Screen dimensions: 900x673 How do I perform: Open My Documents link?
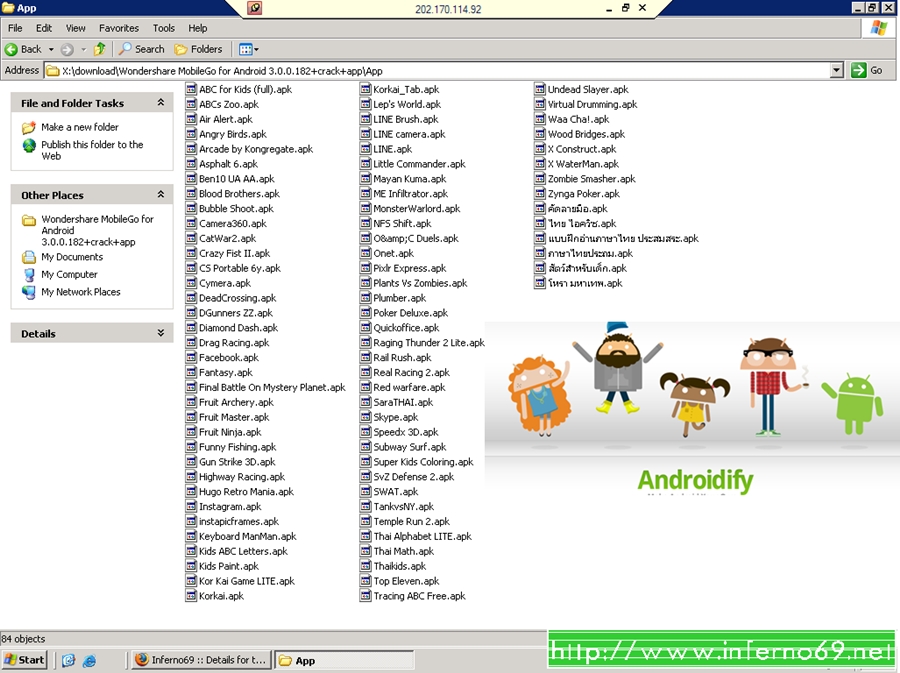[72, 257]
